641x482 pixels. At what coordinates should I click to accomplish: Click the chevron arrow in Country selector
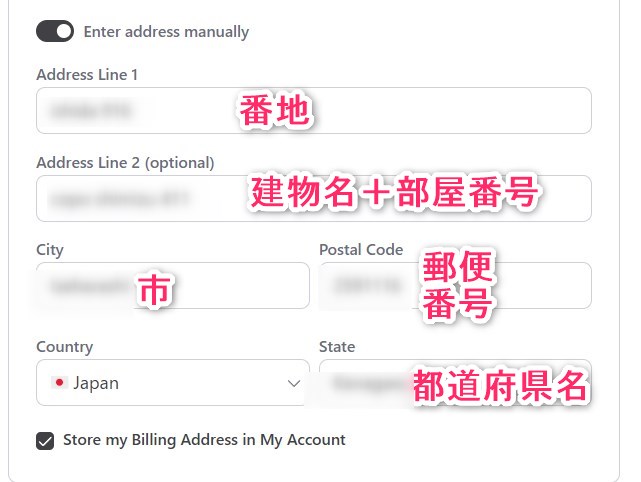point(294,383)
